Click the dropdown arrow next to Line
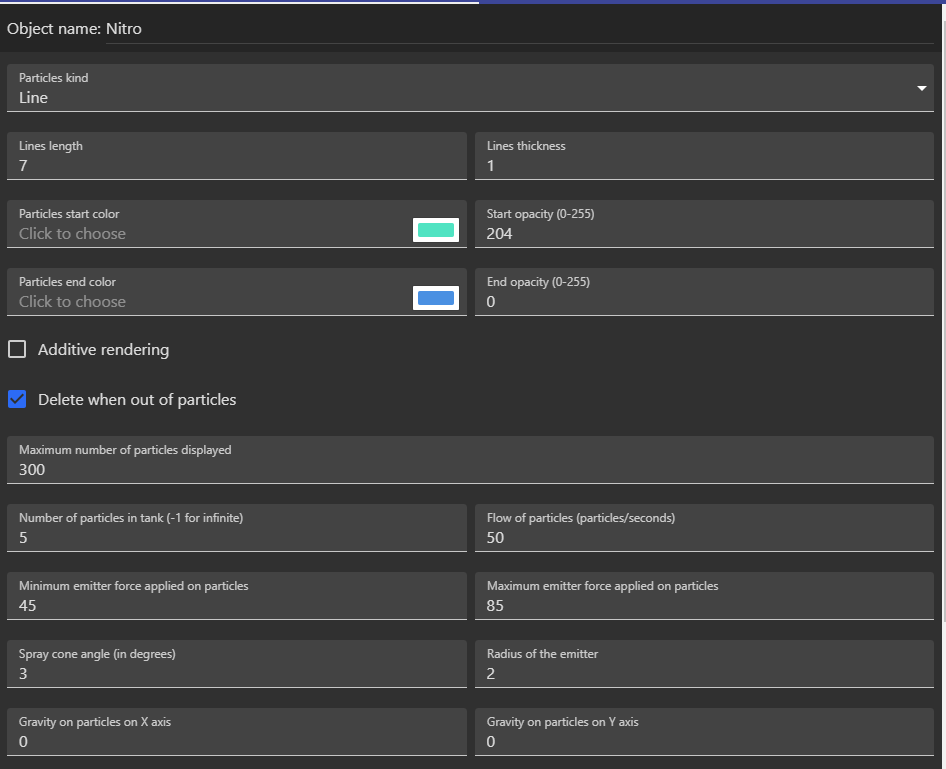The image size is (946, 769). click(x=921, y=89)
